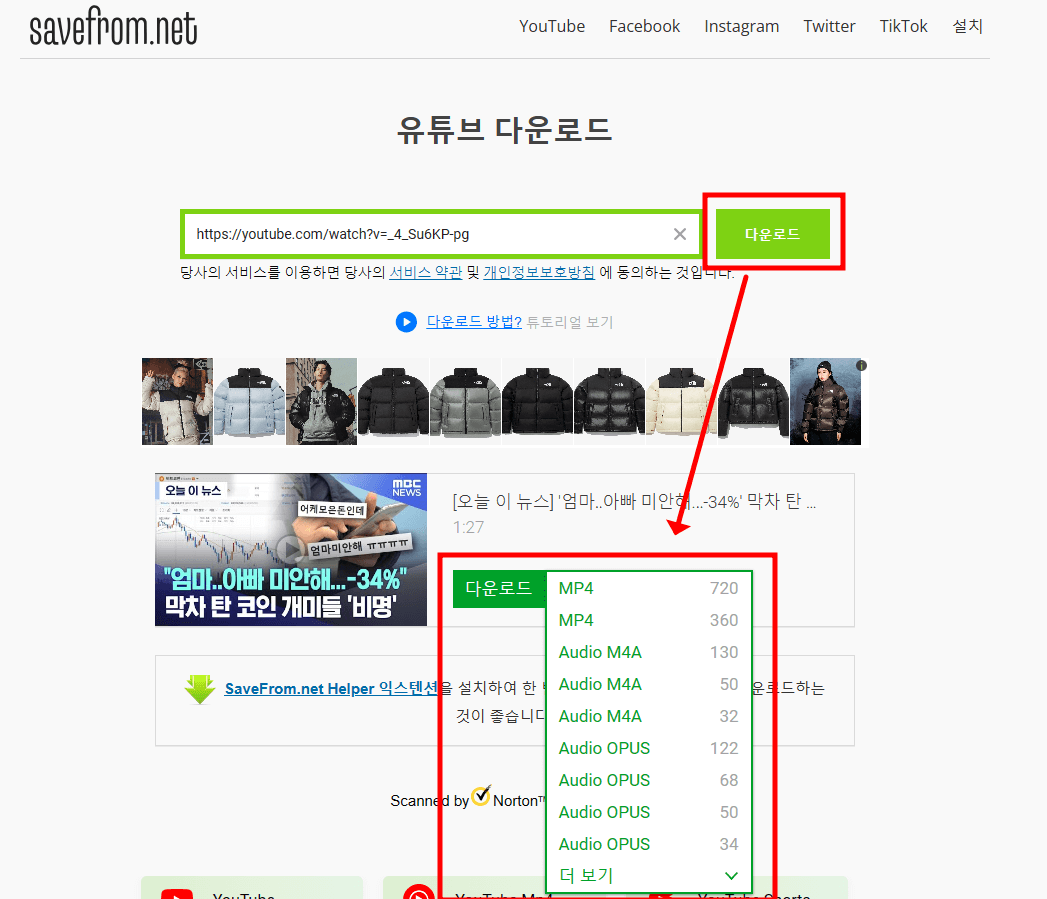Image resolution: width=1047 pixels, height=899 pixels.
Task: Click the blue play tutorial icon
Action: pyautogui.click(x=406, y=322)
